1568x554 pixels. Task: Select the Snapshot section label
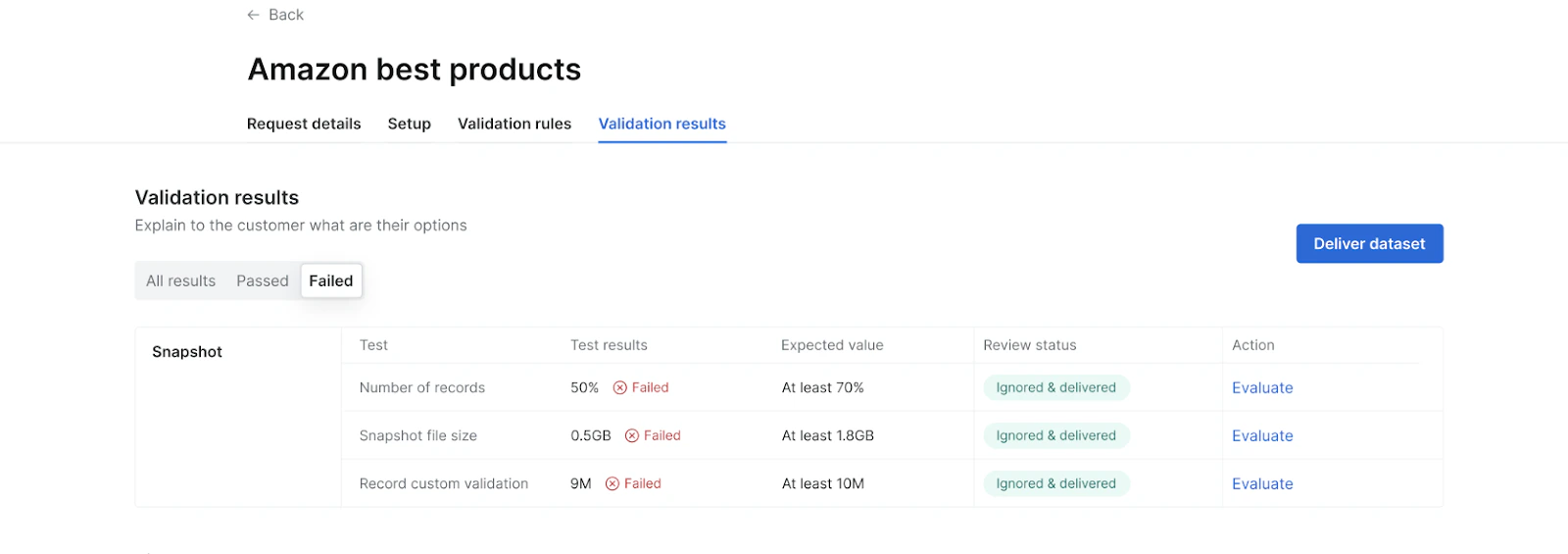[x=187, y=352]
